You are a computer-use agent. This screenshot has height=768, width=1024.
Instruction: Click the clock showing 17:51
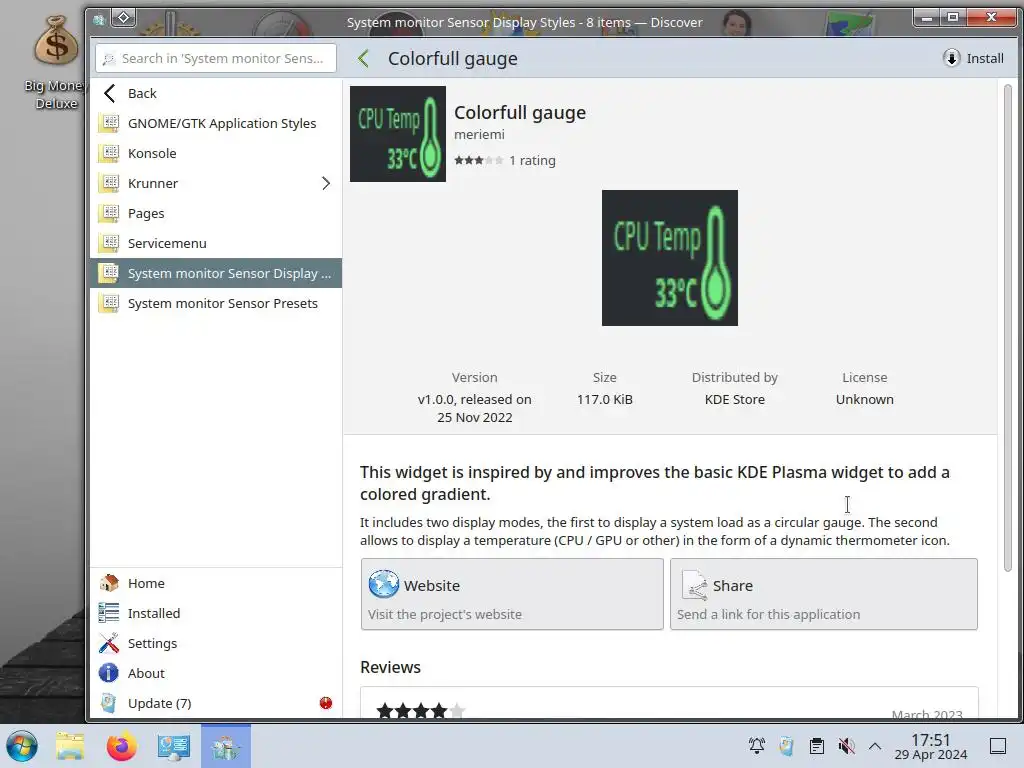pyautogui.click(x=931, y=746)
